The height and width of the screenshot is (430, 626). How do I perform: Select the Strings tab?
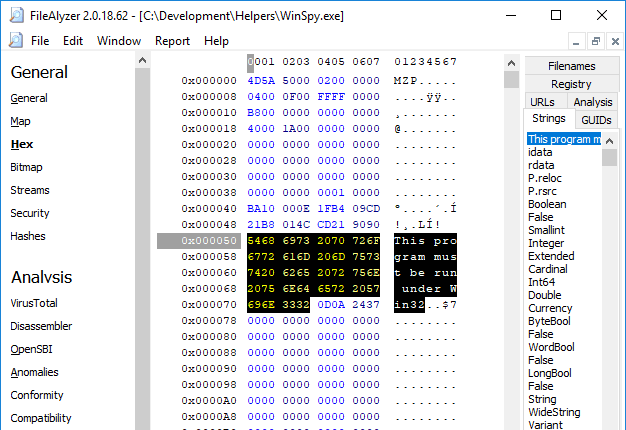pyautogui.click(x=549, y=118)
